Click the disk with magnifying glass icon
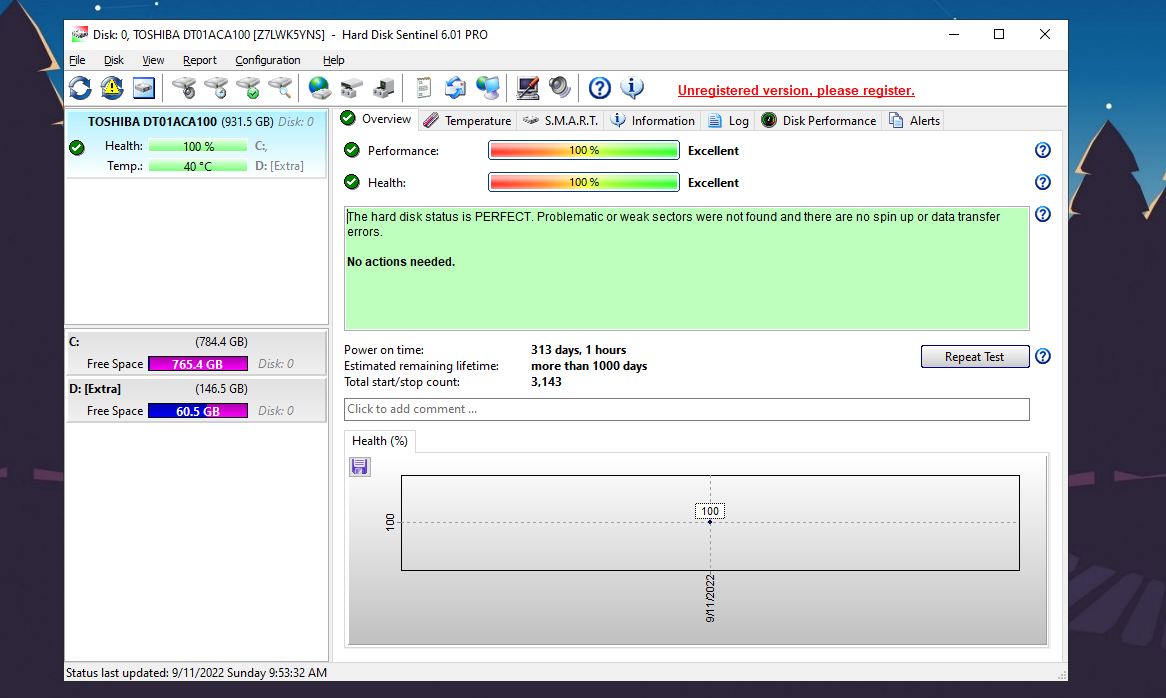 click(x=280, y=88)
